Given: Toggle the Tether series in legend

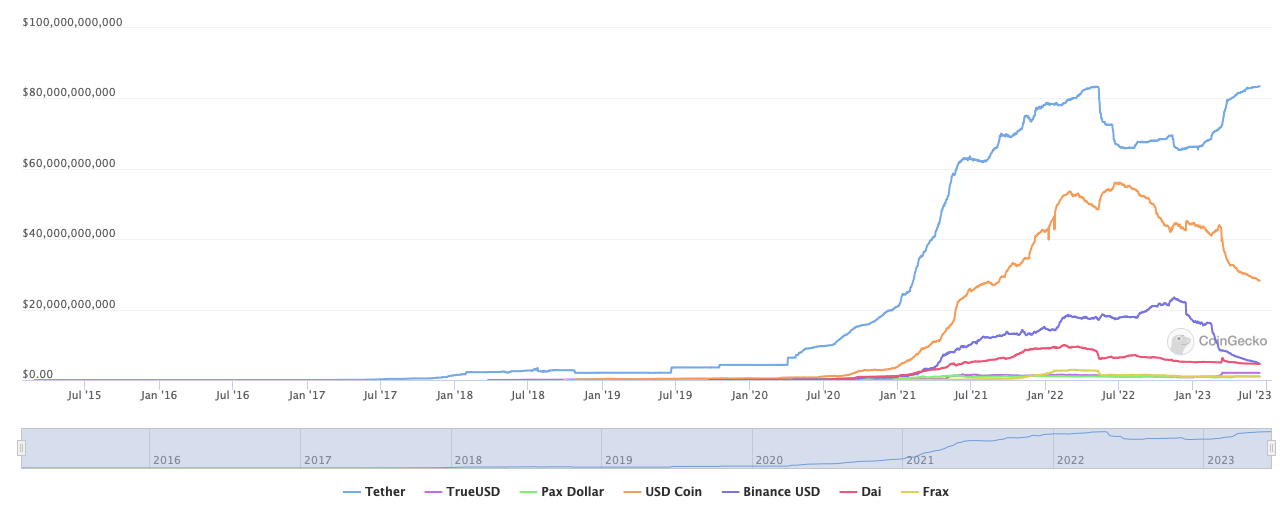Looking at the screenshot, I should (x=373, y=492).
